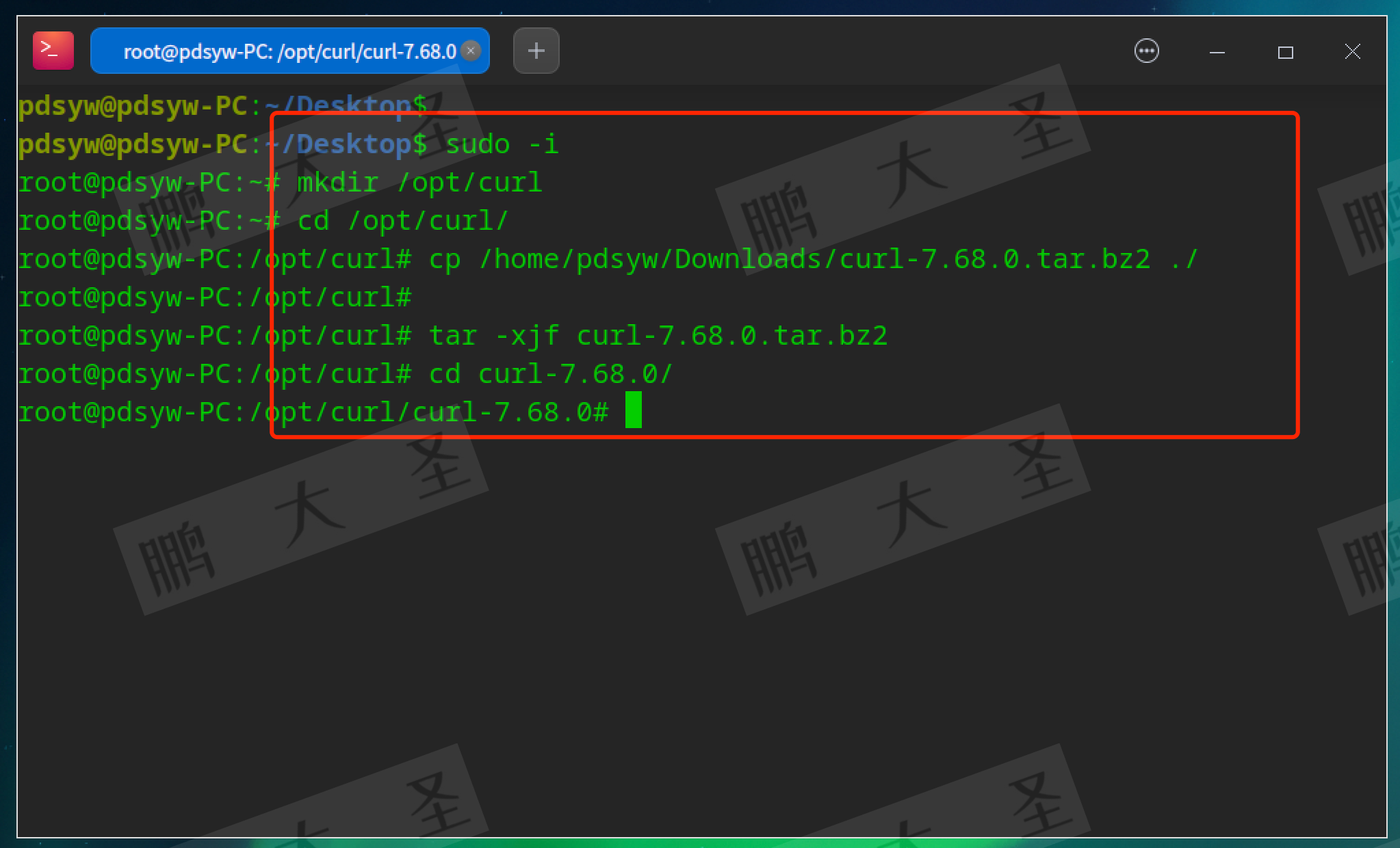This screenshot has height=848, width=1400.
Task: Click the first empty pdsyw@pdsyw-PC Desktop prompt
Action: [222, 106]
